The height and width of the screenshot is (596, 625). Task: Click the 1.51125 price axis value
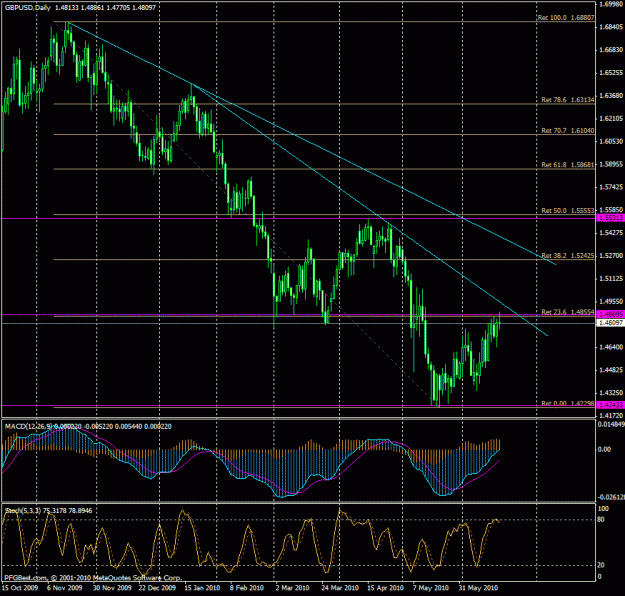coord(611,278)
